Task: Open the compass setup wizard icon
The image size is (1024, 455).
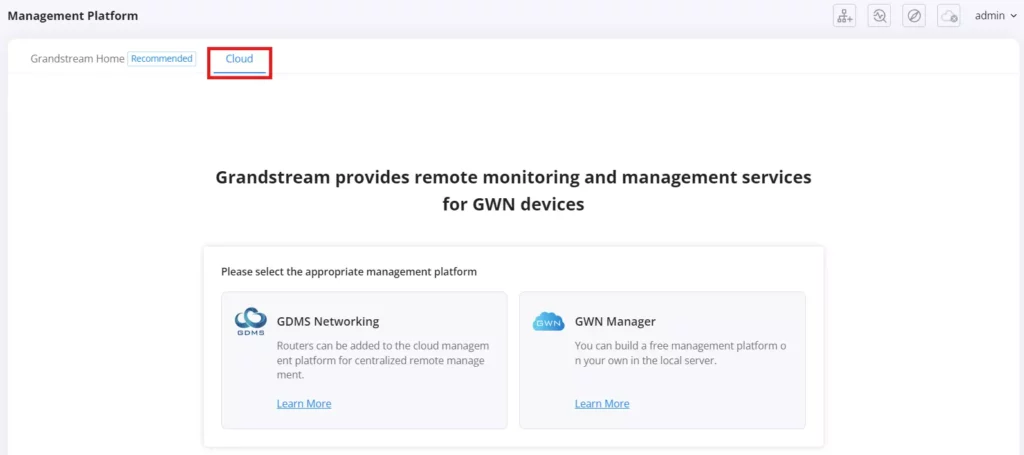Action: [914, 16]
